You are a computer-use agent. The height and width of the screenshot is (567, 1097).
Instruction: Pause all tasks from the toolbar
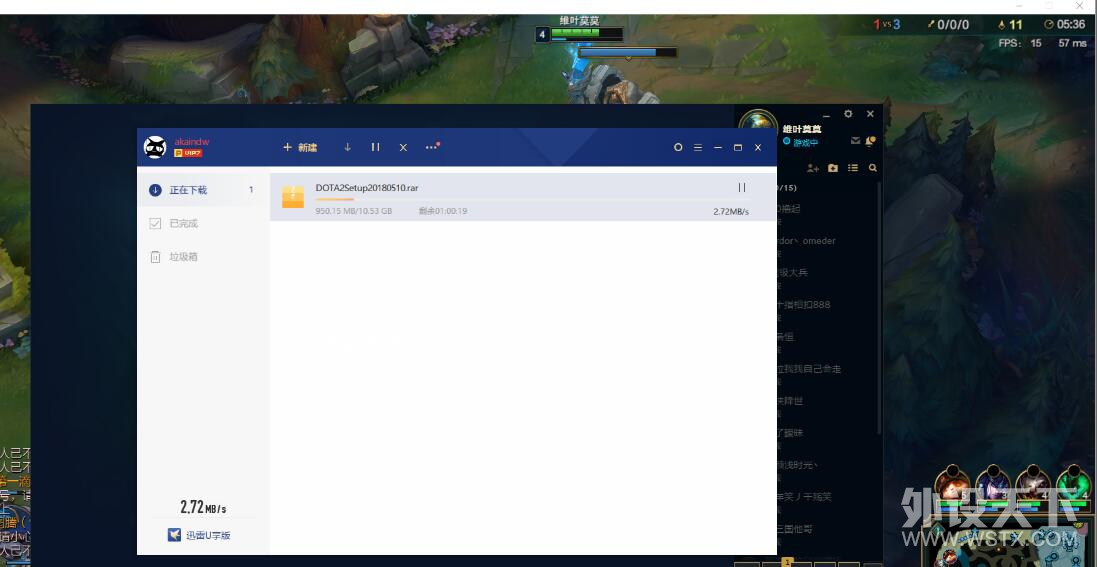pos(375,147)
